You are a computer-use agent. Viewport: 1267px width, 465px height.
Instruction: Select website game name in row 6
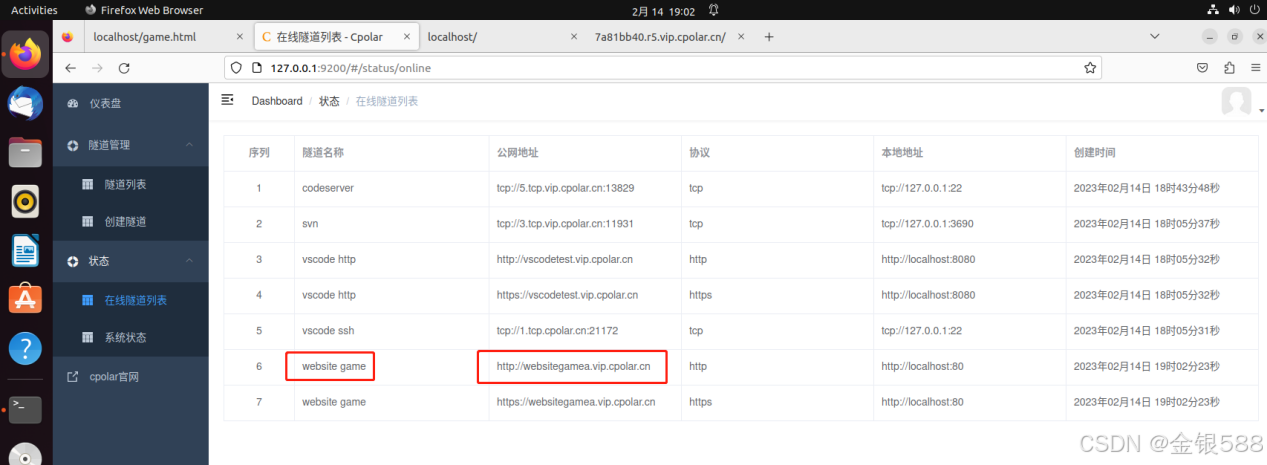click(334, 366)
